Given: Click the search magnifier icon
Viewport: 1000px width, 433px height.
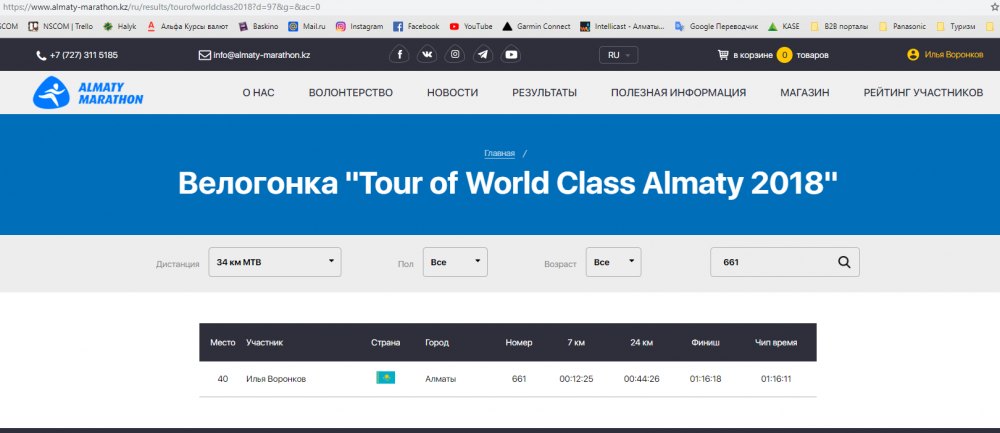Looking at the screenshot, I should pos(844,262).
